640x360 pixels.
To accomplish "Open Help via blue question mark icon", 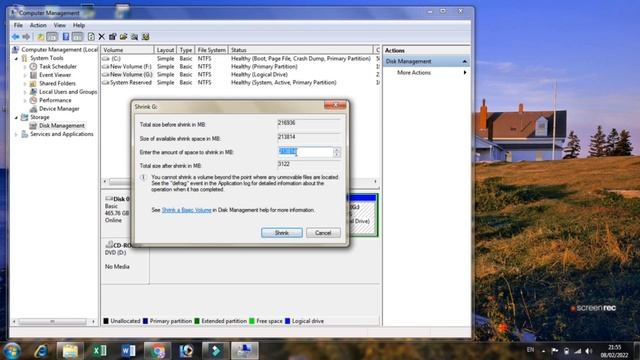I will [x=65, y=37].
